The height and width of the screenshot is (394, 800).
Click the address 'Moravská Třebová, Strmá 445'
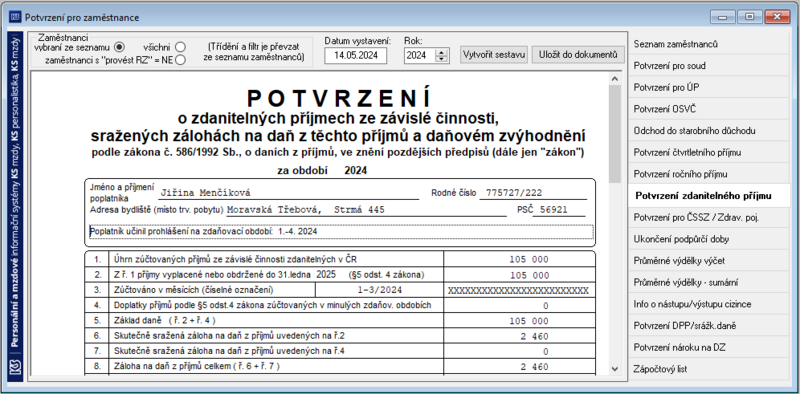(306, 210)
